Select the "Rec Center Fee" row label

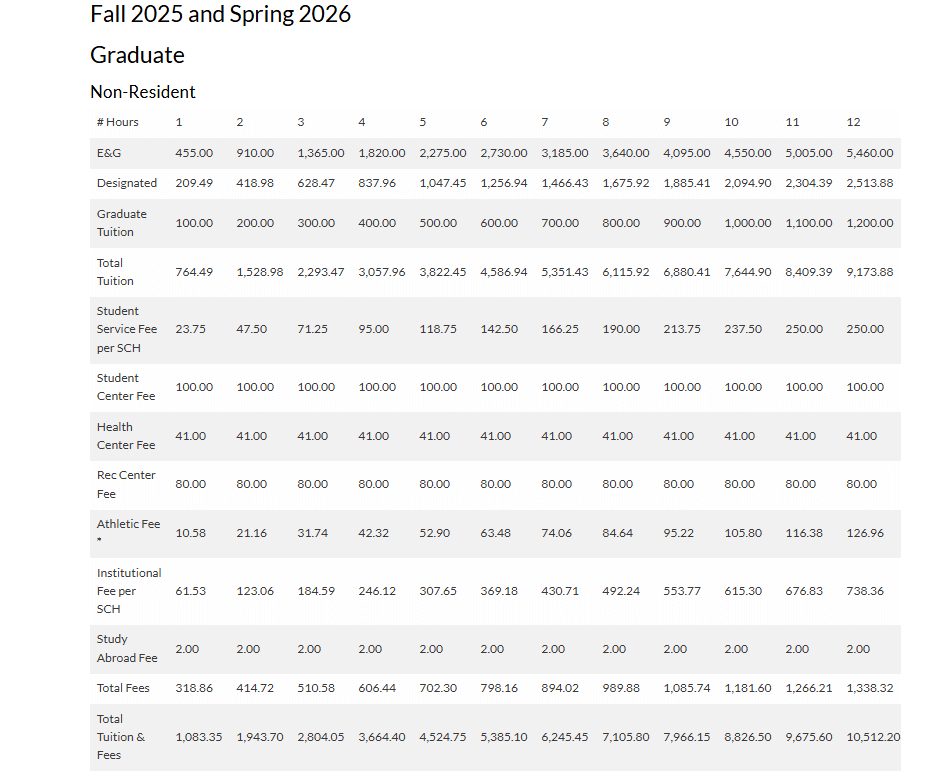click(126, 484)
